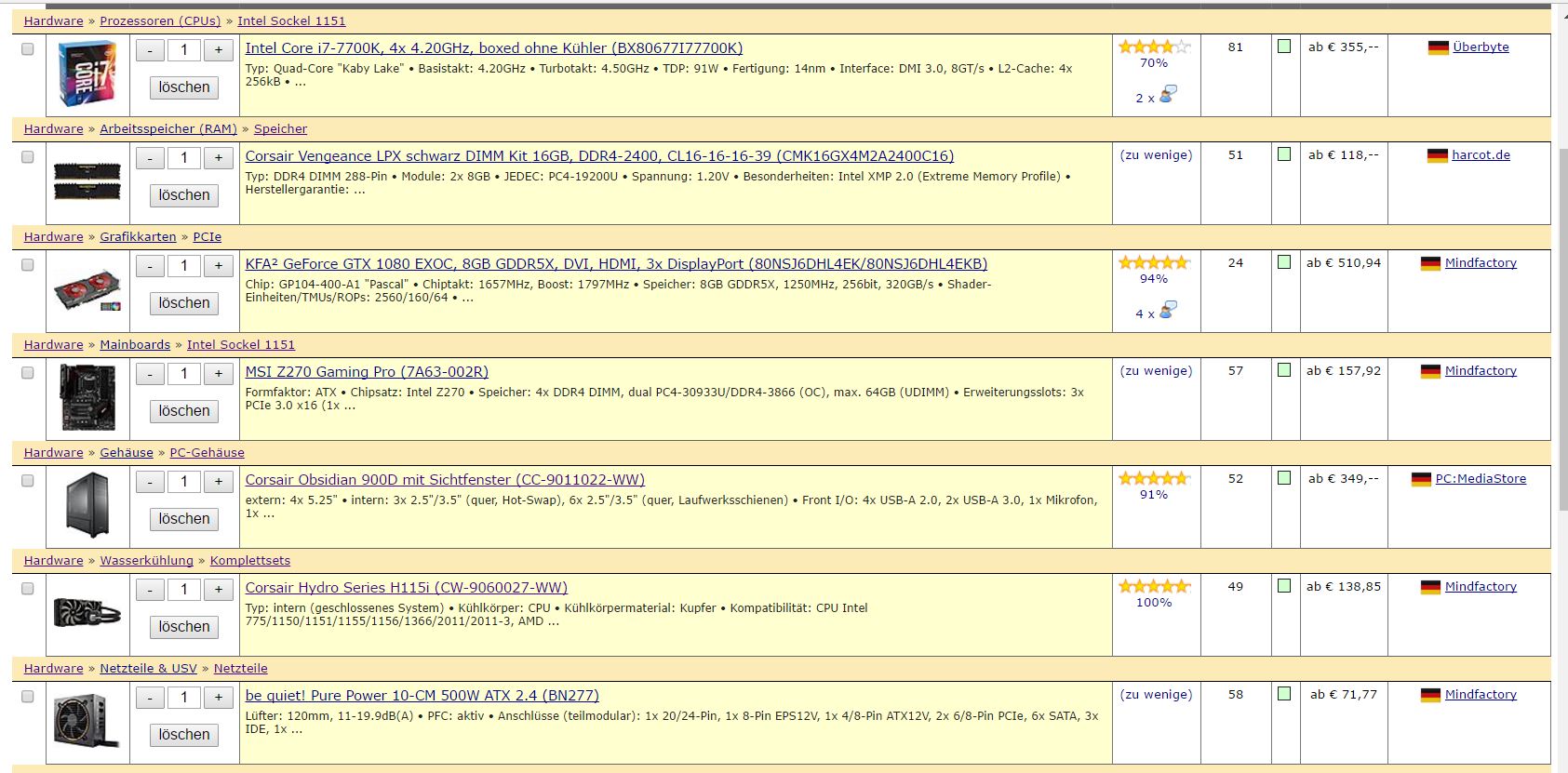Viewport: 1568px width, 773px height.
Task: Delete Corsair Obsidian 900D with löschen
Action: pos(184,519)
